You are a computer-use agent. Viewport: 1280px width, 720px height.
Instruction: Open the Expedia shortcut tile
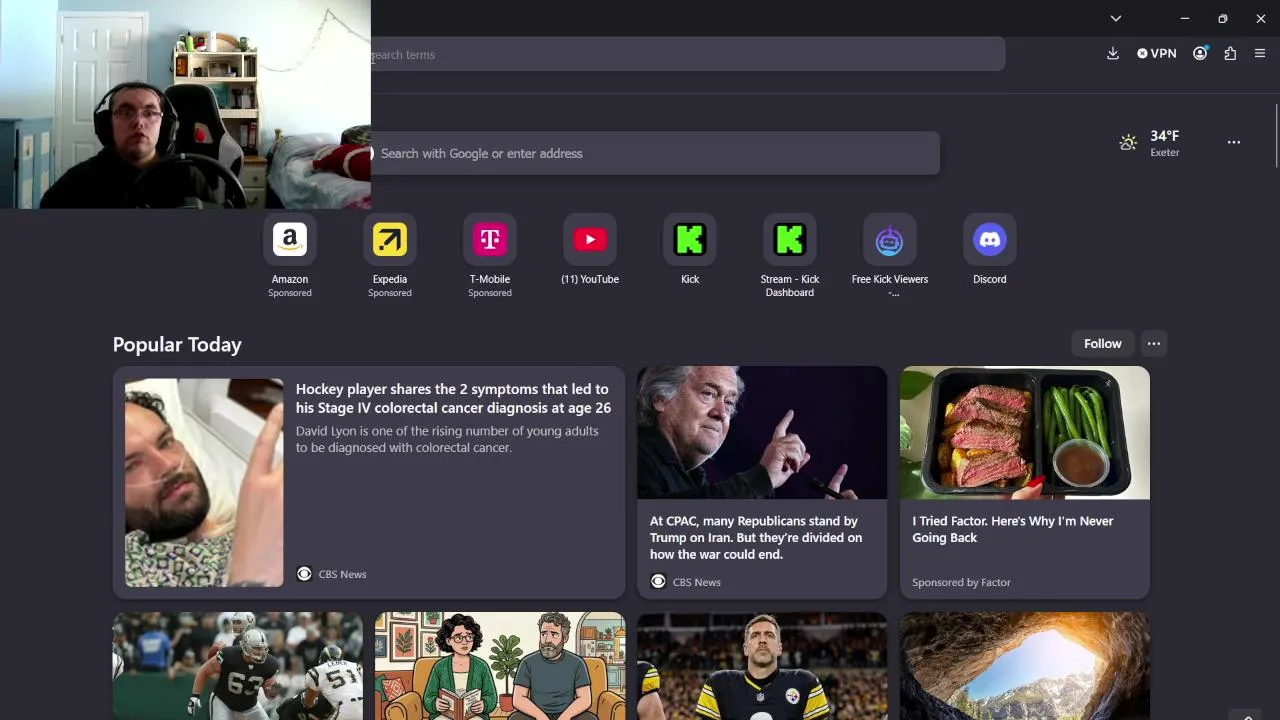(390, 240)
